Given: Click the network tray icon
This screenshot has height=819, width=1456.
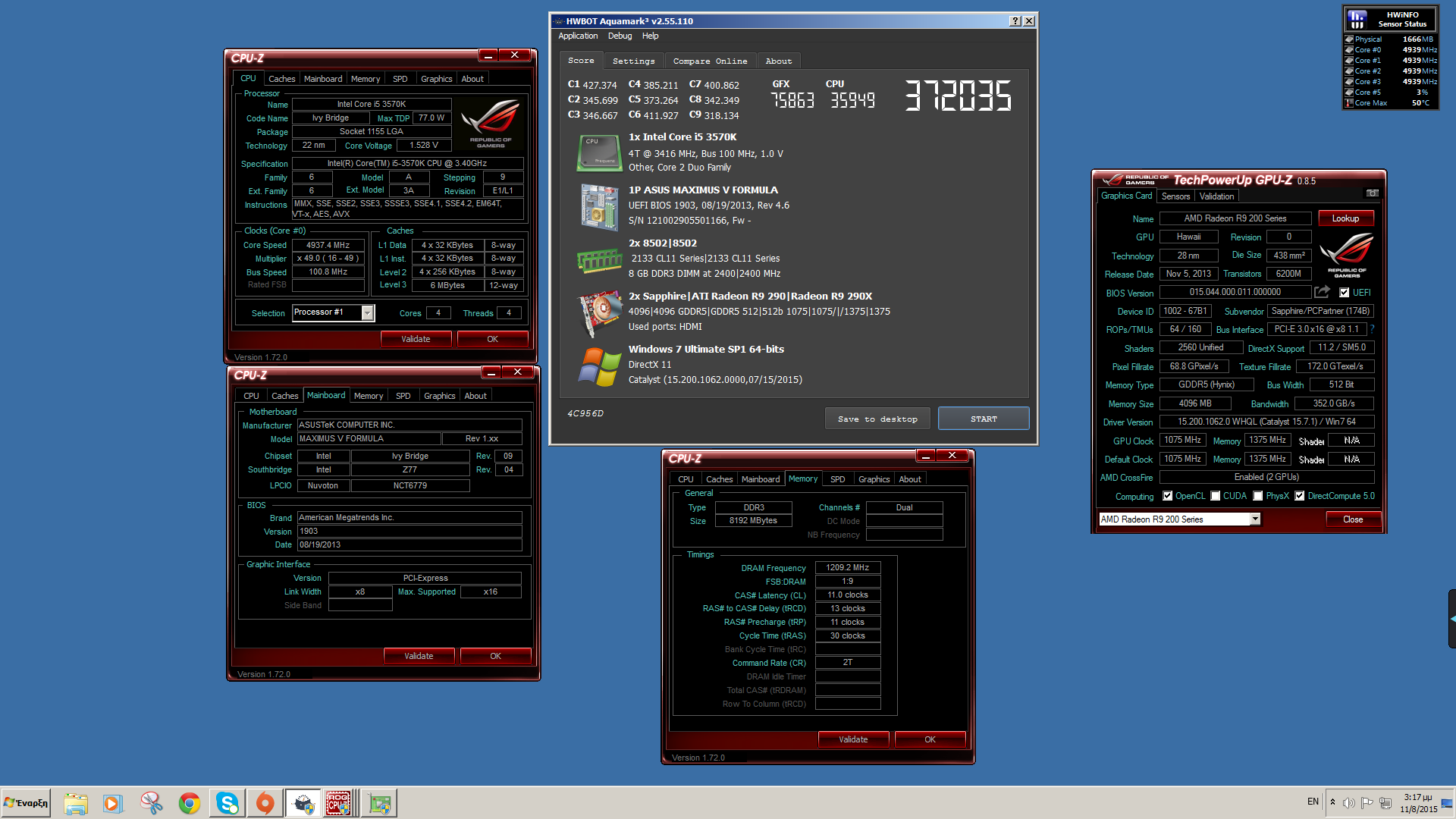Looking at the screenshot, I should coord(1385,802).
